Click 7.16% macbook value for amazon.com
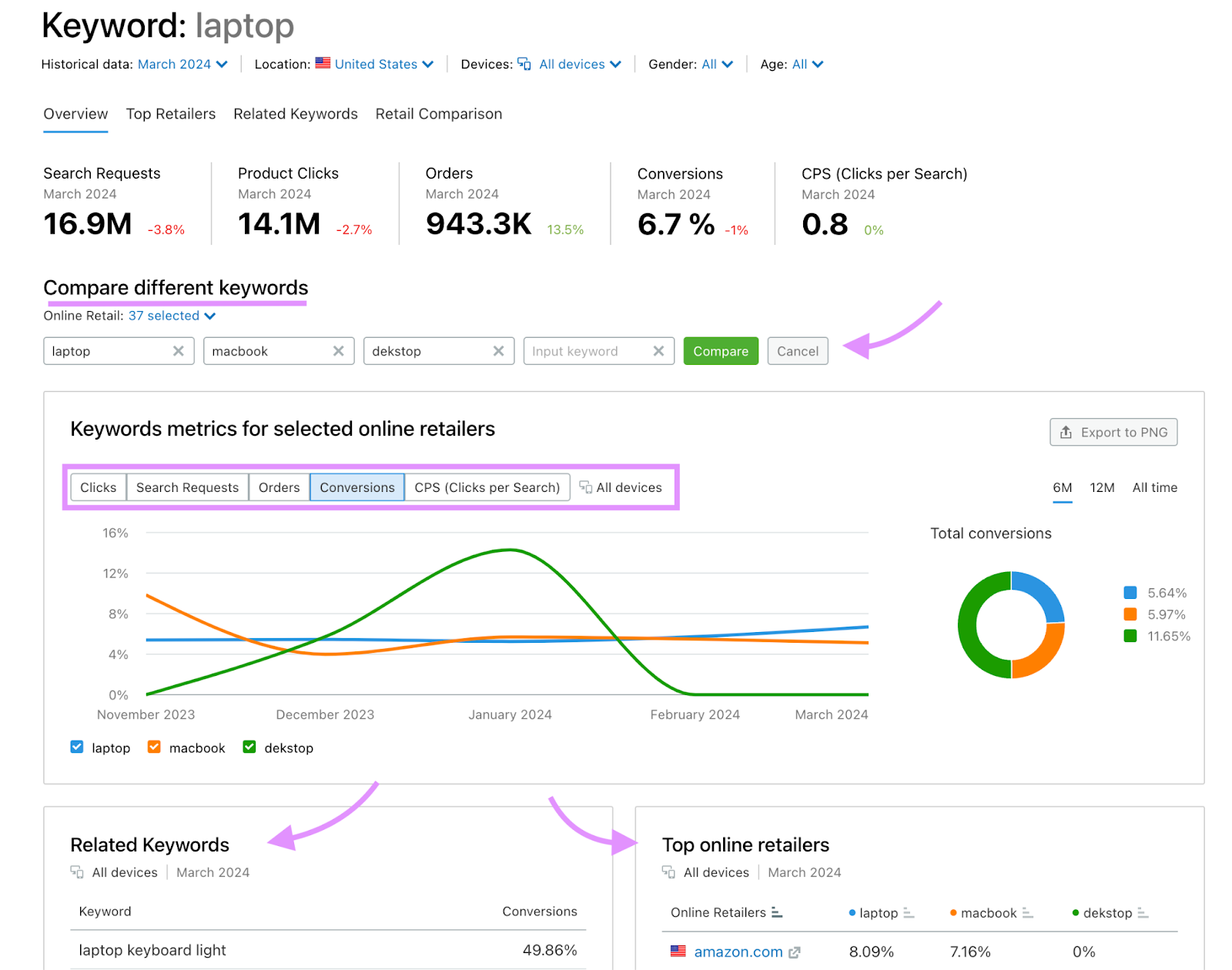 (x=970, y=952)
